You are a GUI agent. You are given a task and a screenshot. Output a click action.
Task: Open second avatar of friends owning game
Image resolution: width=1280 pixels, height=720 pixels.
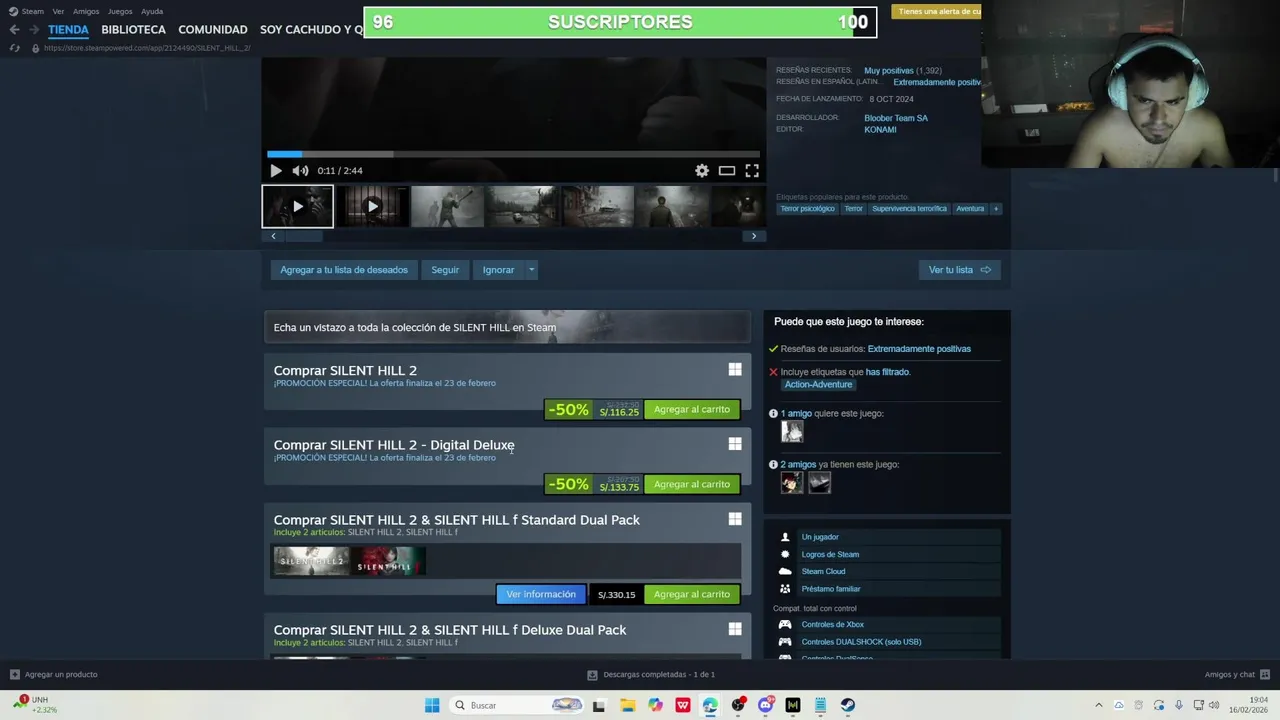tap(819, 482)
